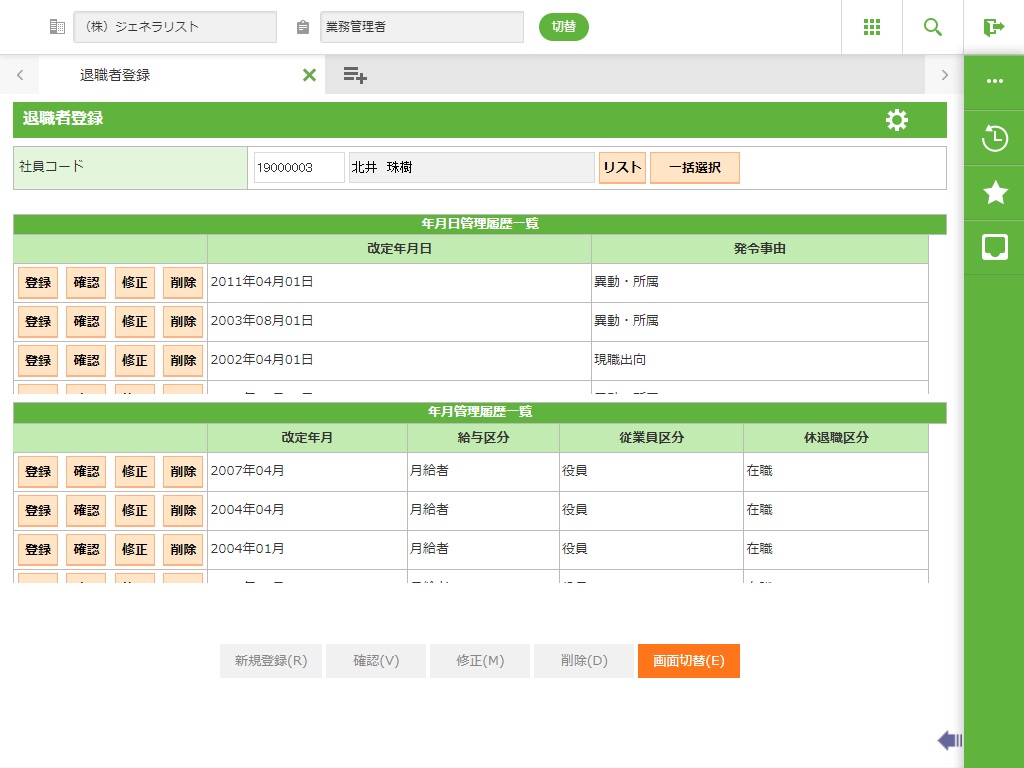Click the logout icon in top-right corner
The width and height of the screenshot is (1024, 768).
coord(993,27)
